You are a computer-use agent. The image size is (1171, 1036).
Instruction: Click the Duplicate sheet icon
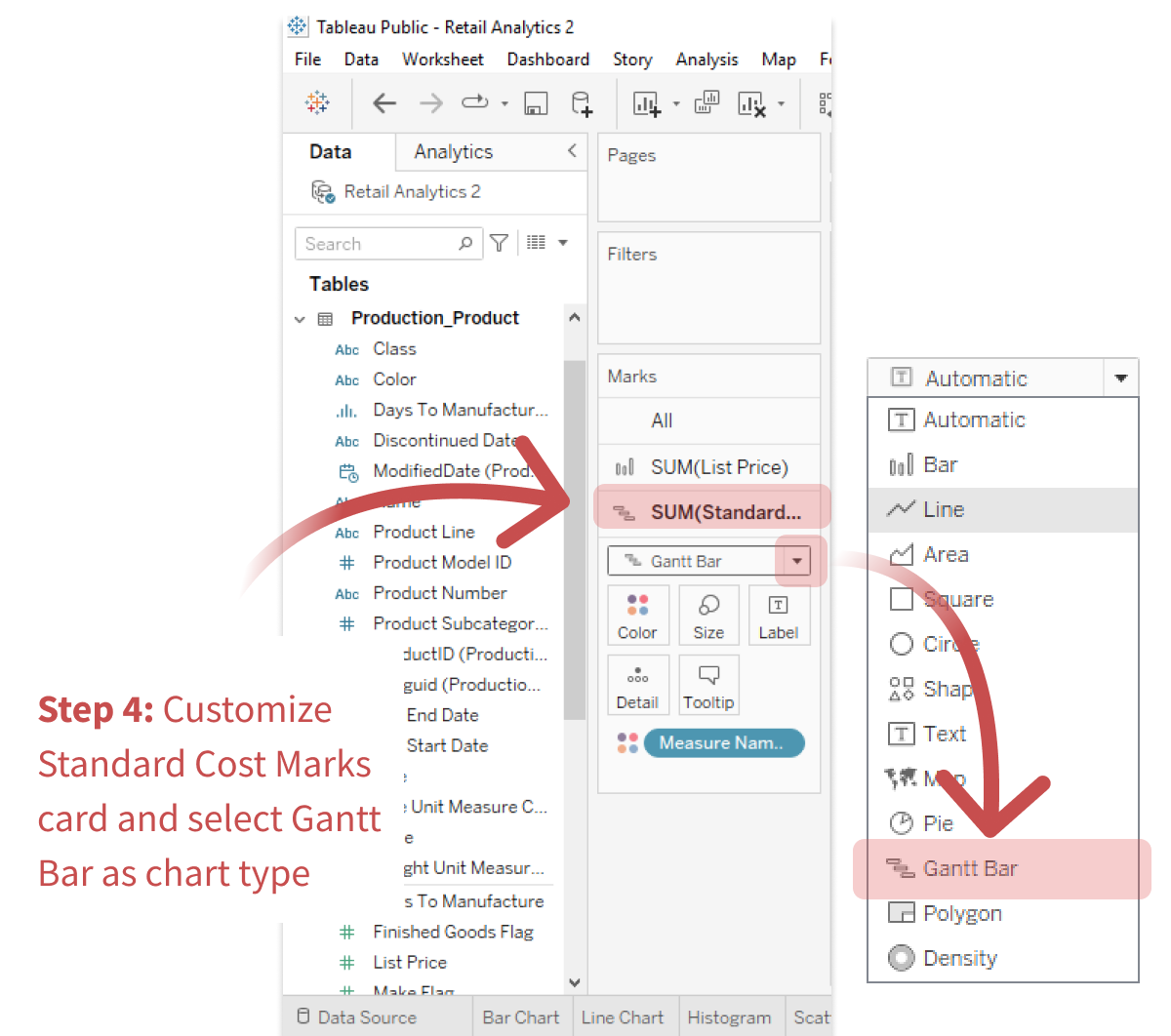pyautogui.click(x=707, y=102)
